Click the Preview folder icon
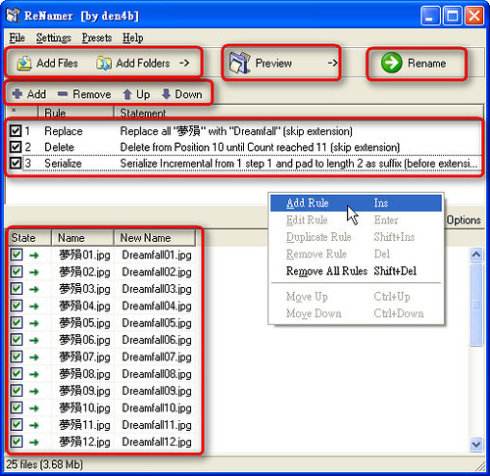This screenshot has height=476, width=490. (x=239, y=63)
